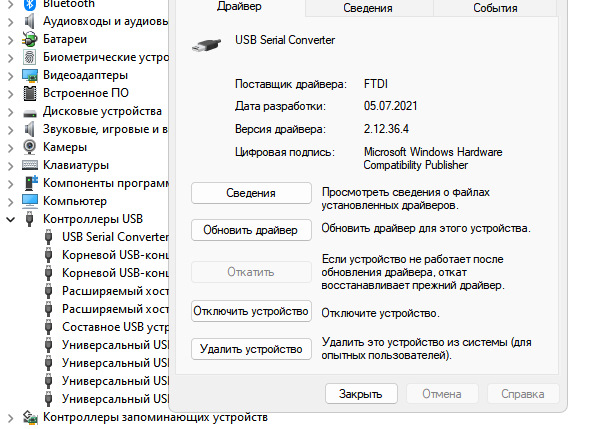This screenshot has height=429, width=612.
Task: Click the Отключить устройство button
Action: 251,311
